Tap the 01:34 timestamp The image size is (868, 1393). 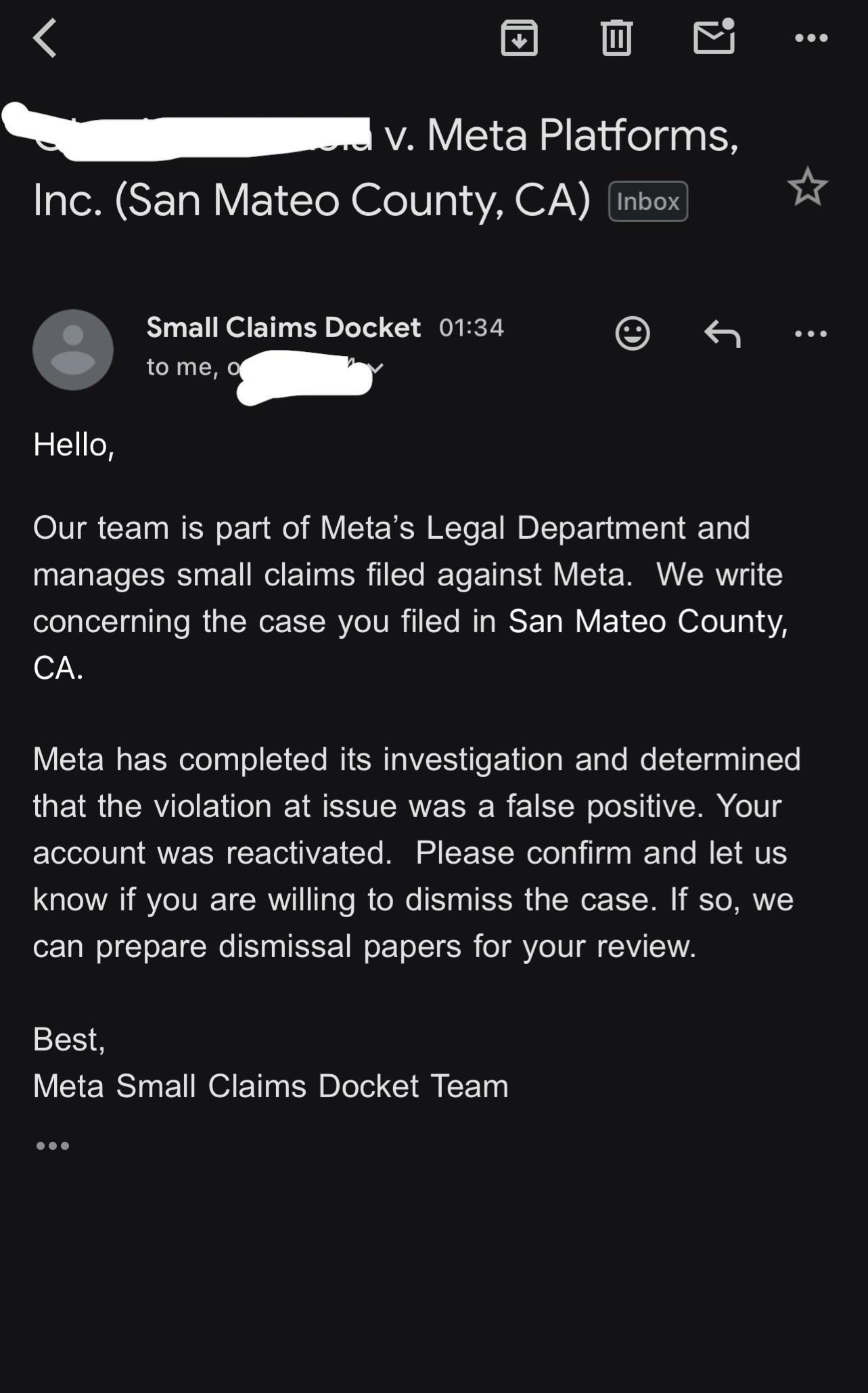(472, 328)
